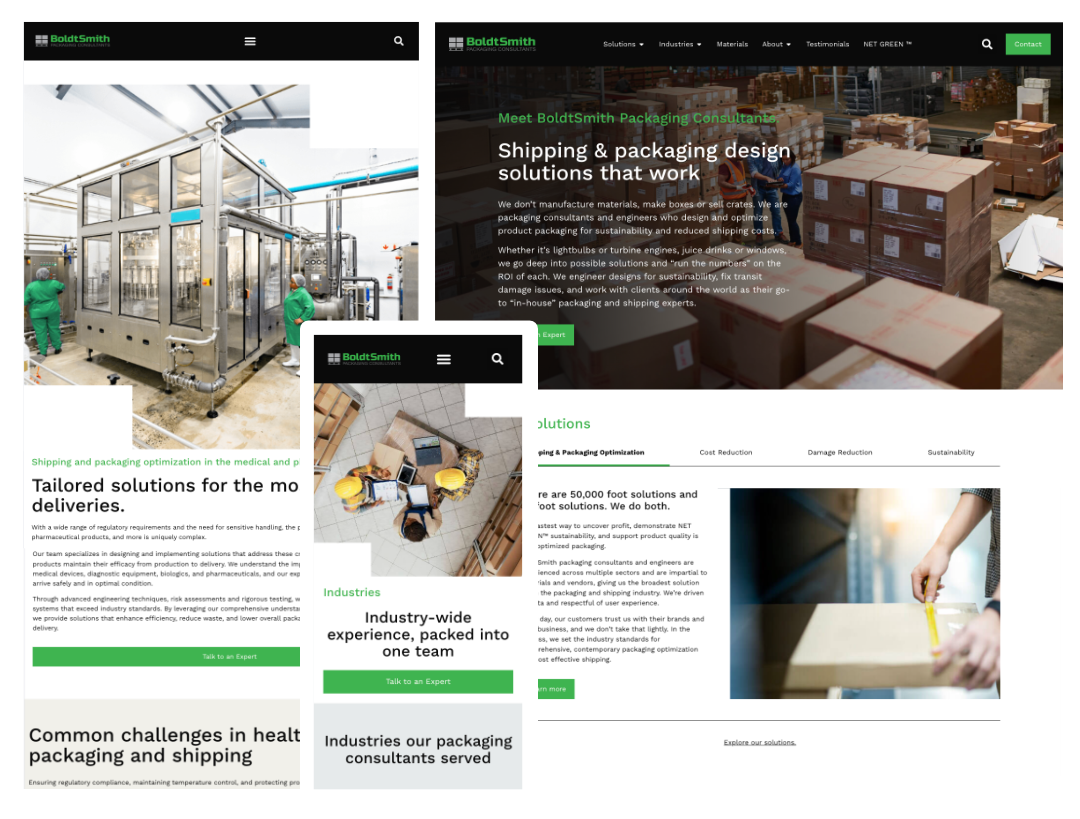Viewport: 1080px width, 819px height.
Task: Click the search icon beside the Contact button
Action: pos(987,44)
